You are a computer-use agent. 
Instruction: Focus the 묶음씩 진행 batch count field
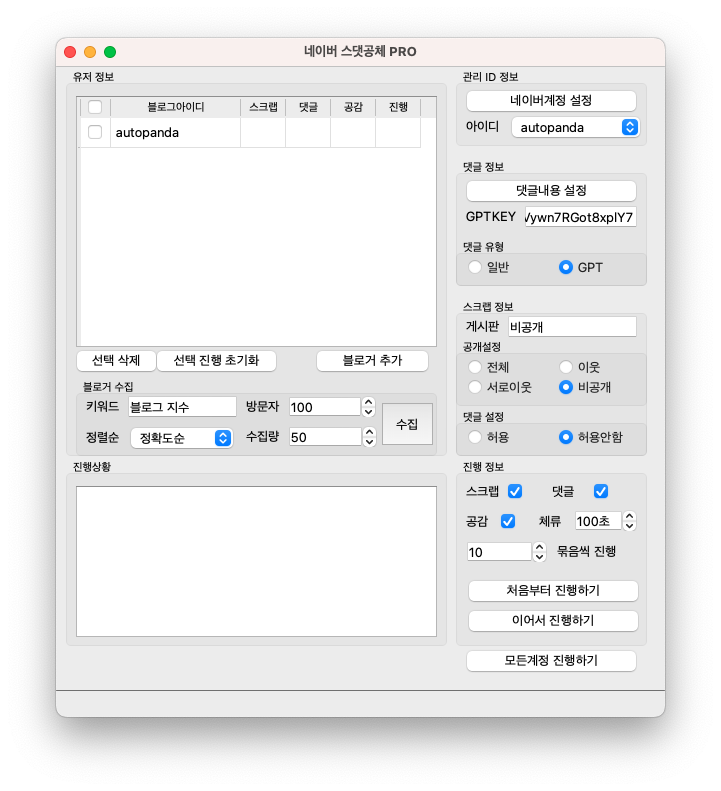click(500, 552)
